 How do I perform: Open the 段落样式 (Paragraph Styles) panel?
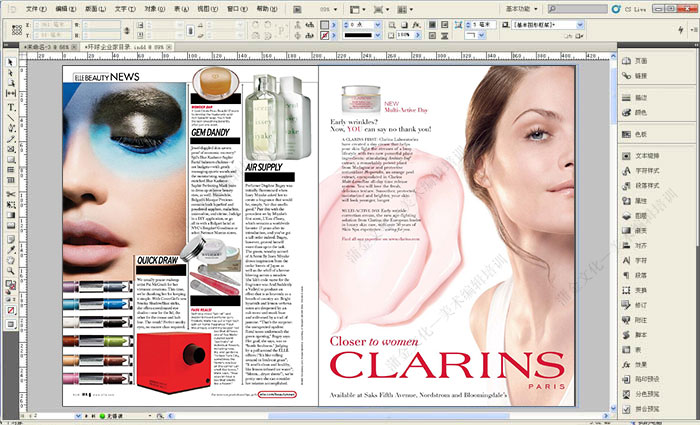(x=641, y=186)
